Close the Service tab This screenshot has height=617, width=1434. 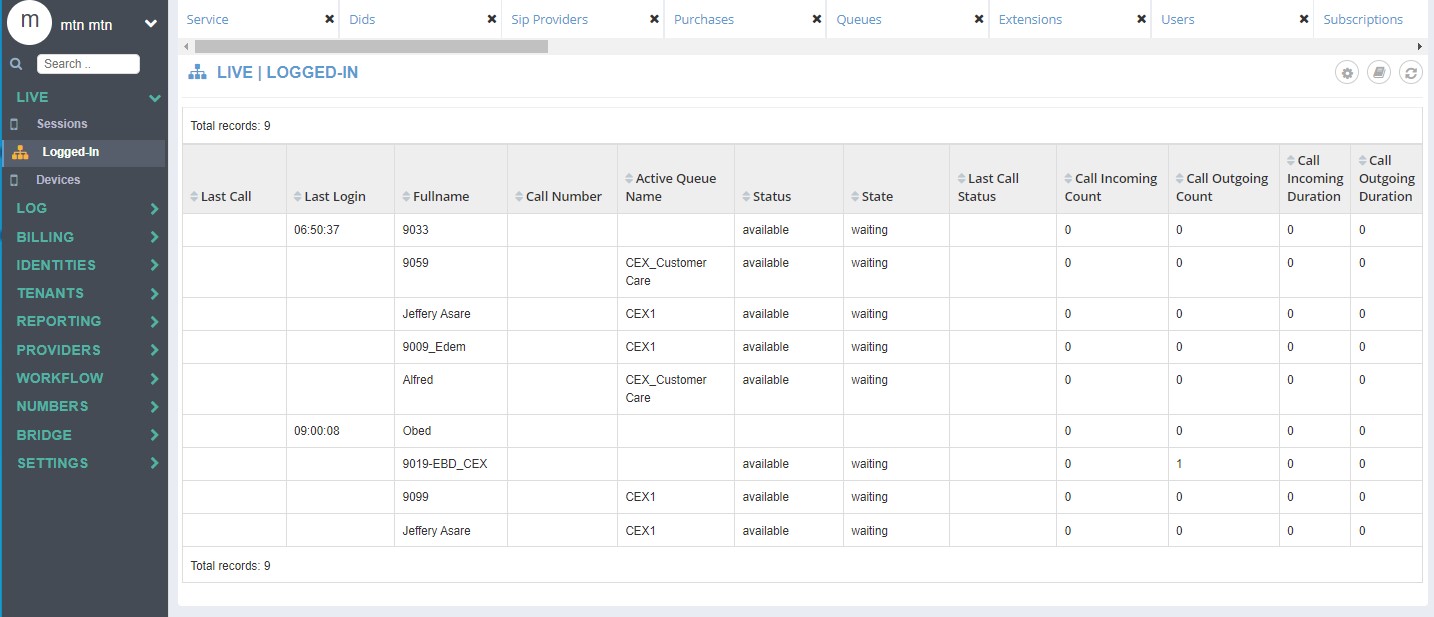(329, 19)
